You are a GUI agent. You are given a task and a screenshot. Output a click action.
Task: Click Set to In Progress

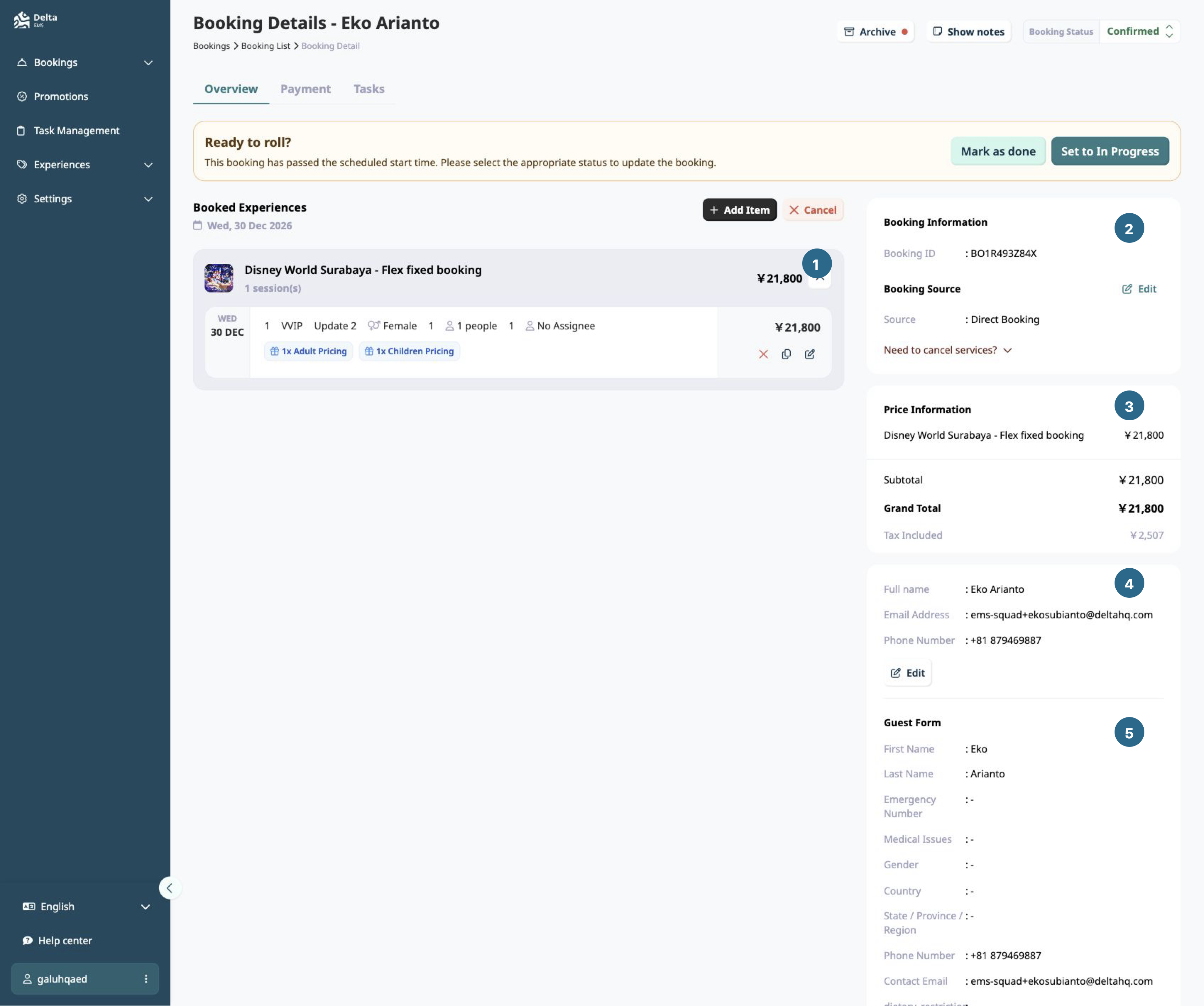1109,151
